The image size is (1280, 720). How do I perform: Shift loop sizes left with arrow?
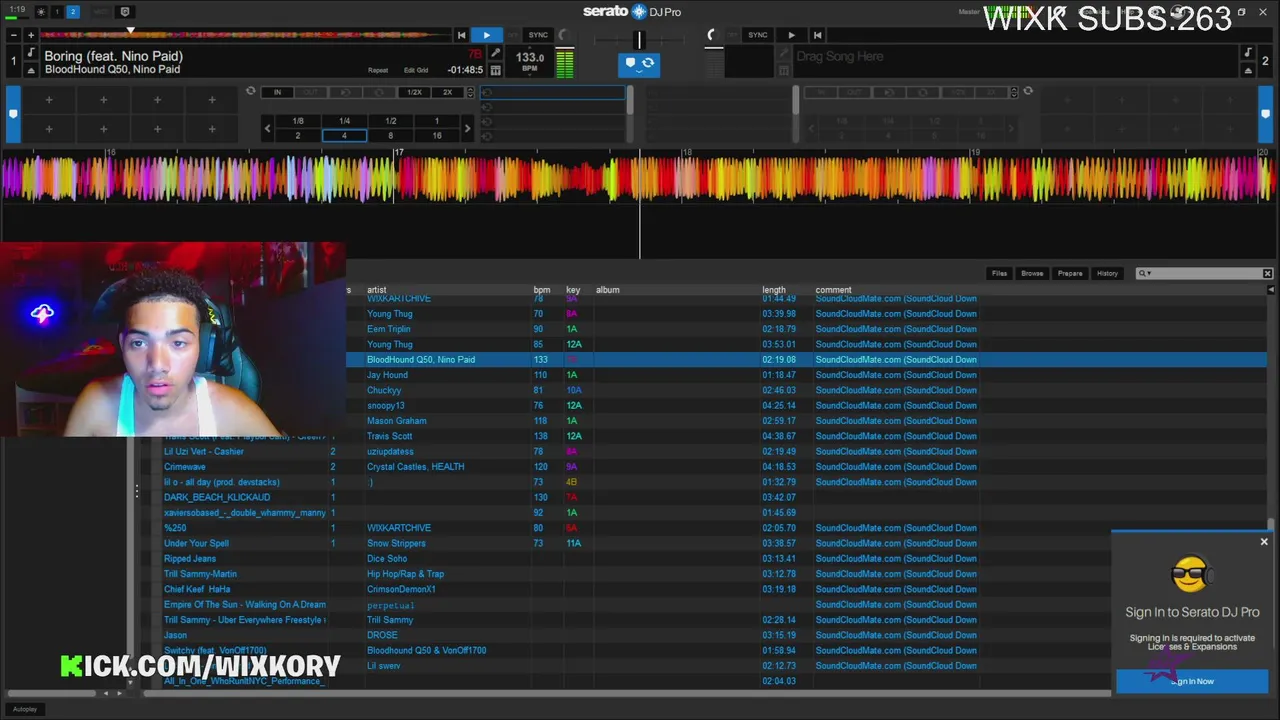(x=267, y=128)
